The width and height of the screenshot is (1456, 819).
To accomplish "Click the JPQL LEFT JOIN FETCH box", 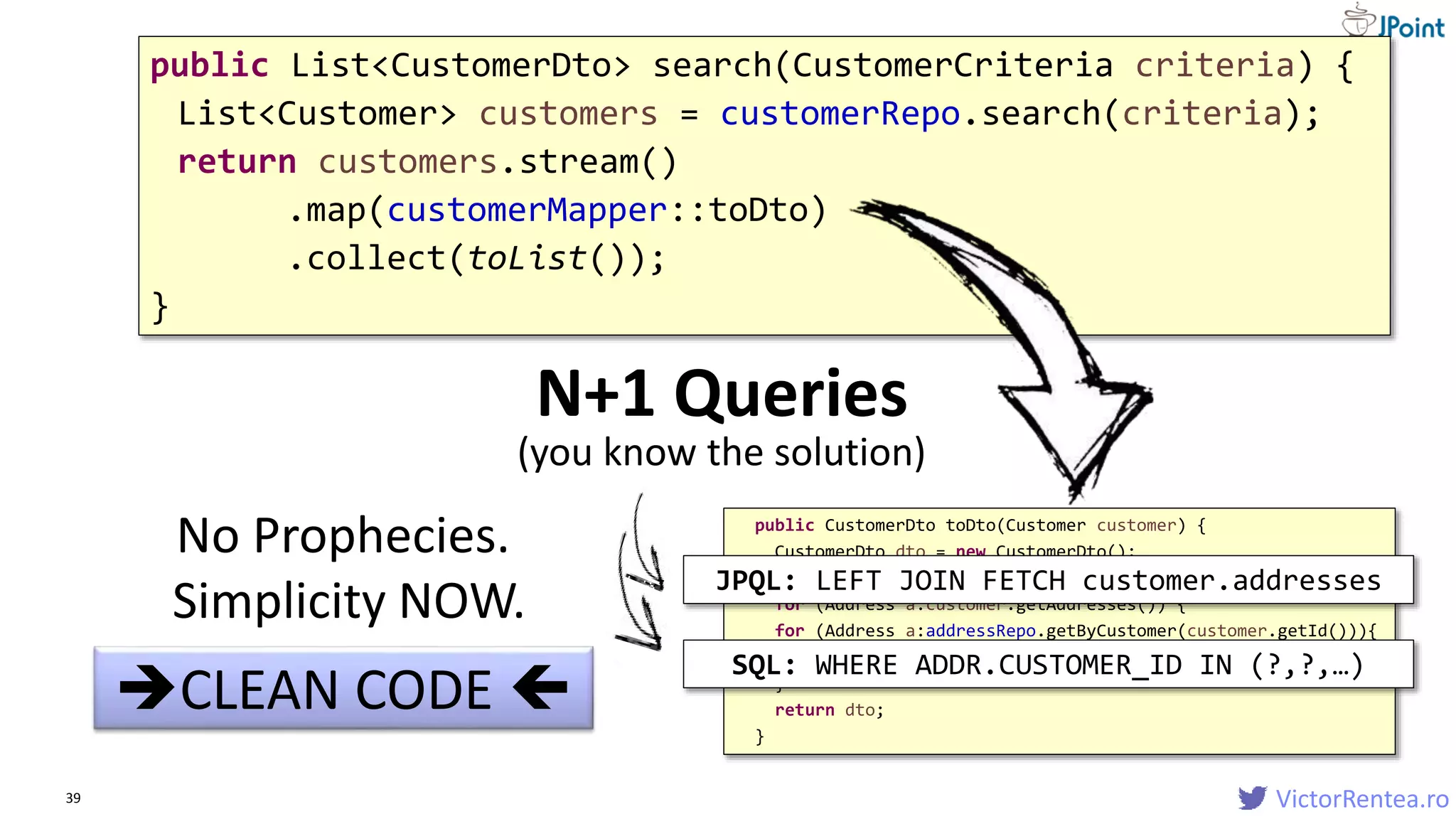I will [x=1048, y=580].
